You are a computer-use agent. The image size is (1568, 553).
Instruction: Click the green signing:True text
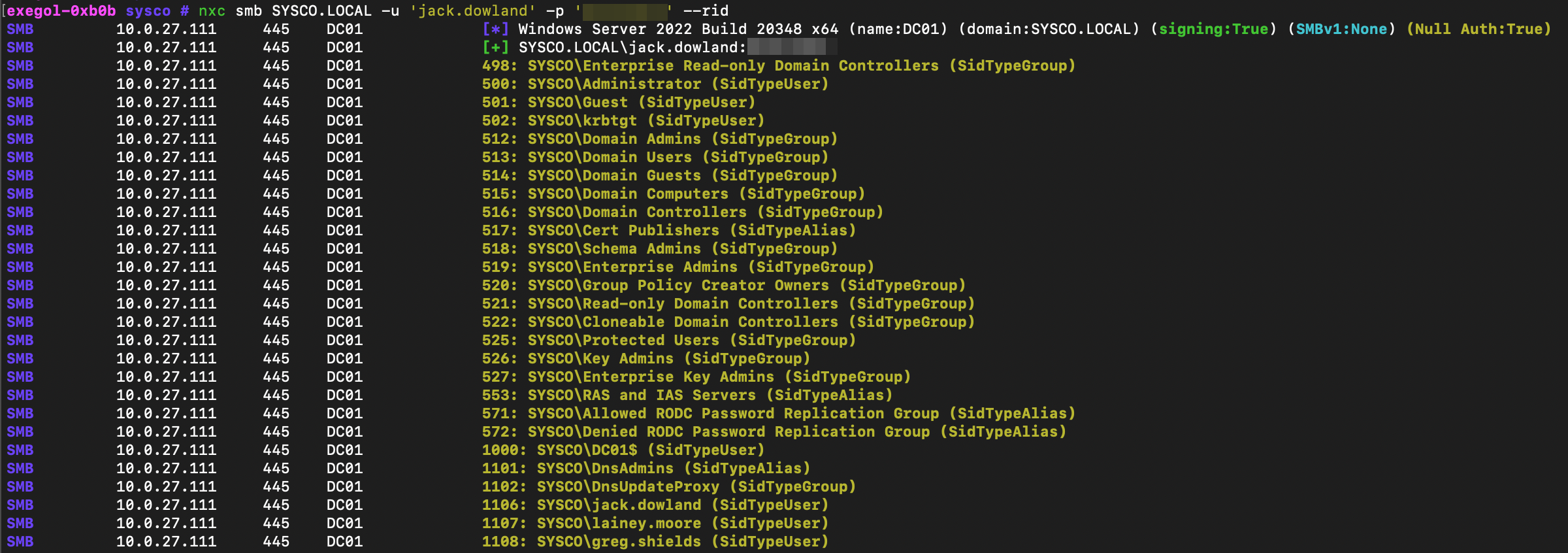click(x=1213, y=29)
